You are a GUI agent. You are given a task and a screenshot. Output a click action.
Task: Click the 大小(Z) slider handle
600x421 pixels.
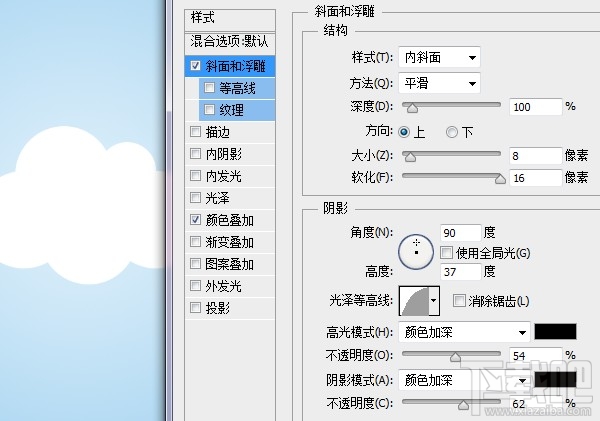[x=410, y=157]
